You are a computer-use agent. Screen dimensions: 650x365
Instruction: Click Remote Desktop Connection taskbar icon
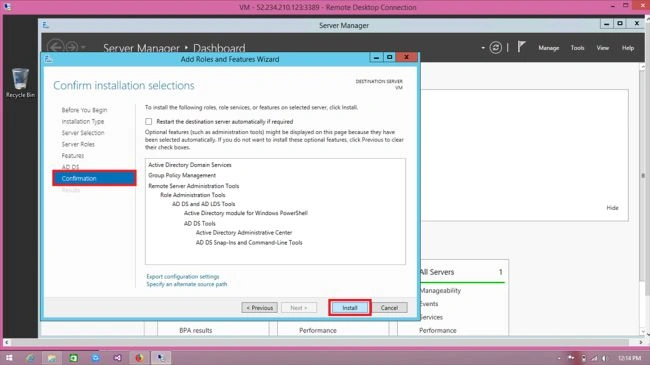(x=161, y=358)
